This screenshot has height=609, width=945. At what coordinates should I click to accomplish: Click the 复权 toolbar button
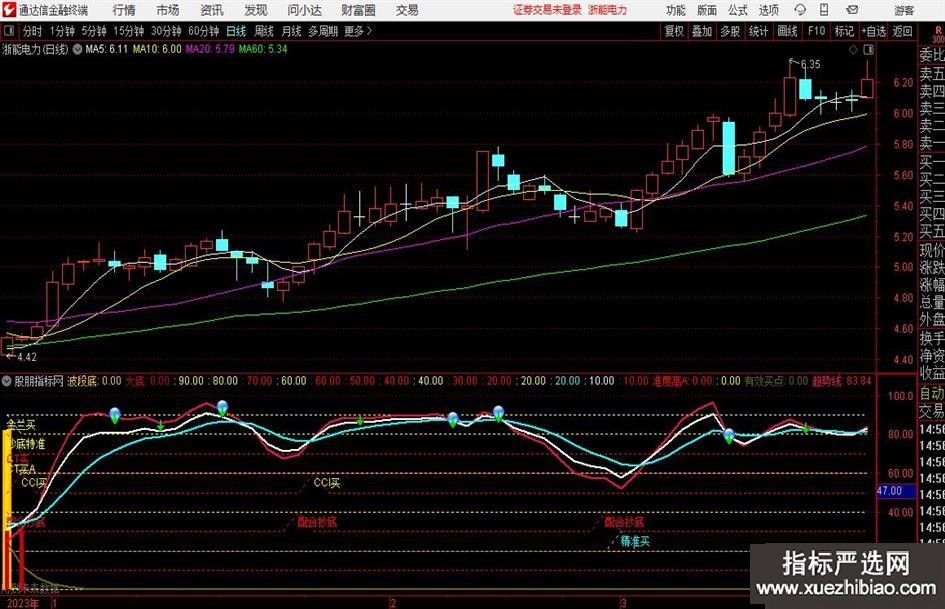[674, 31]
